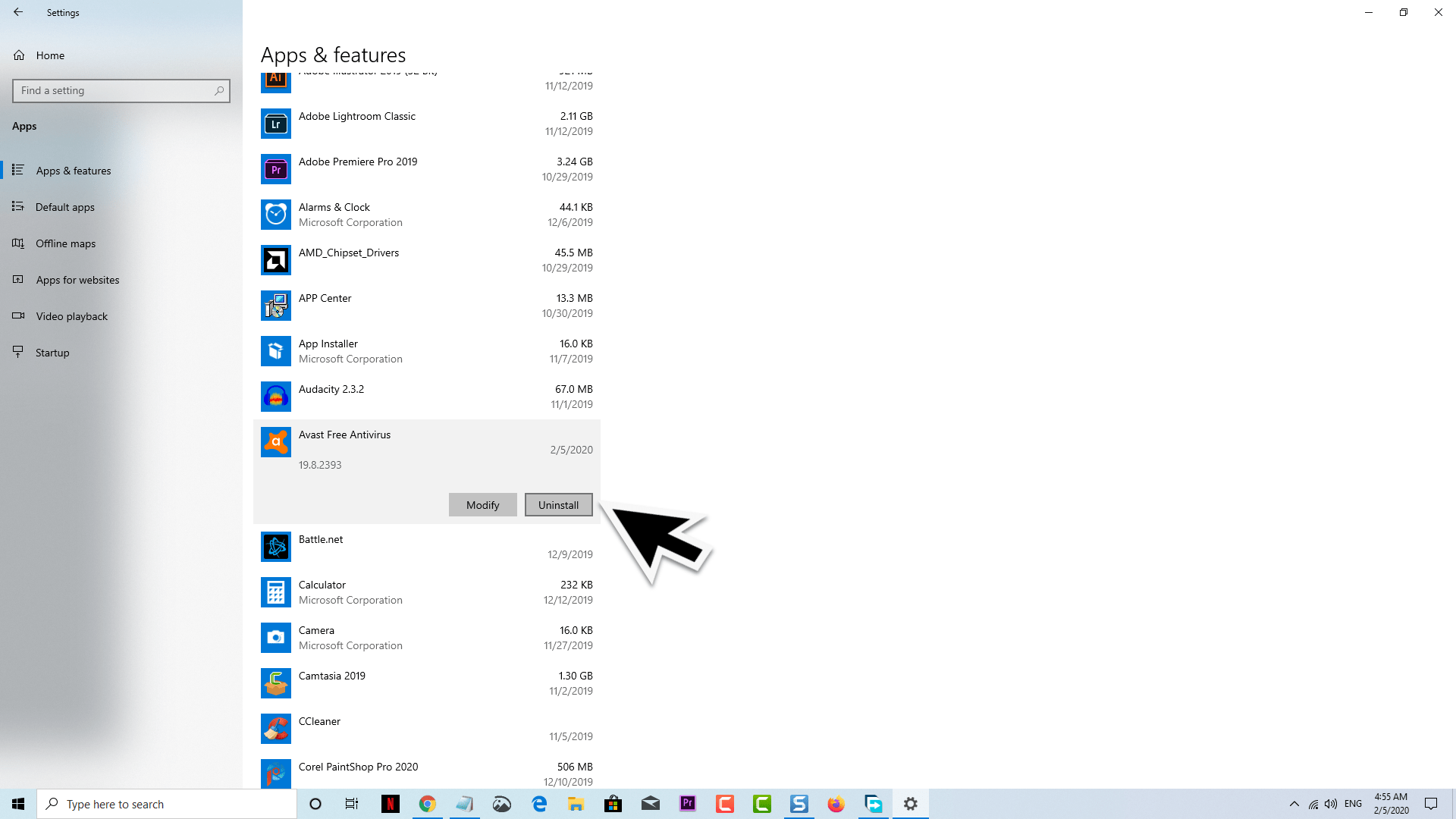Click the CCleaner icon

tap(275, 728)
